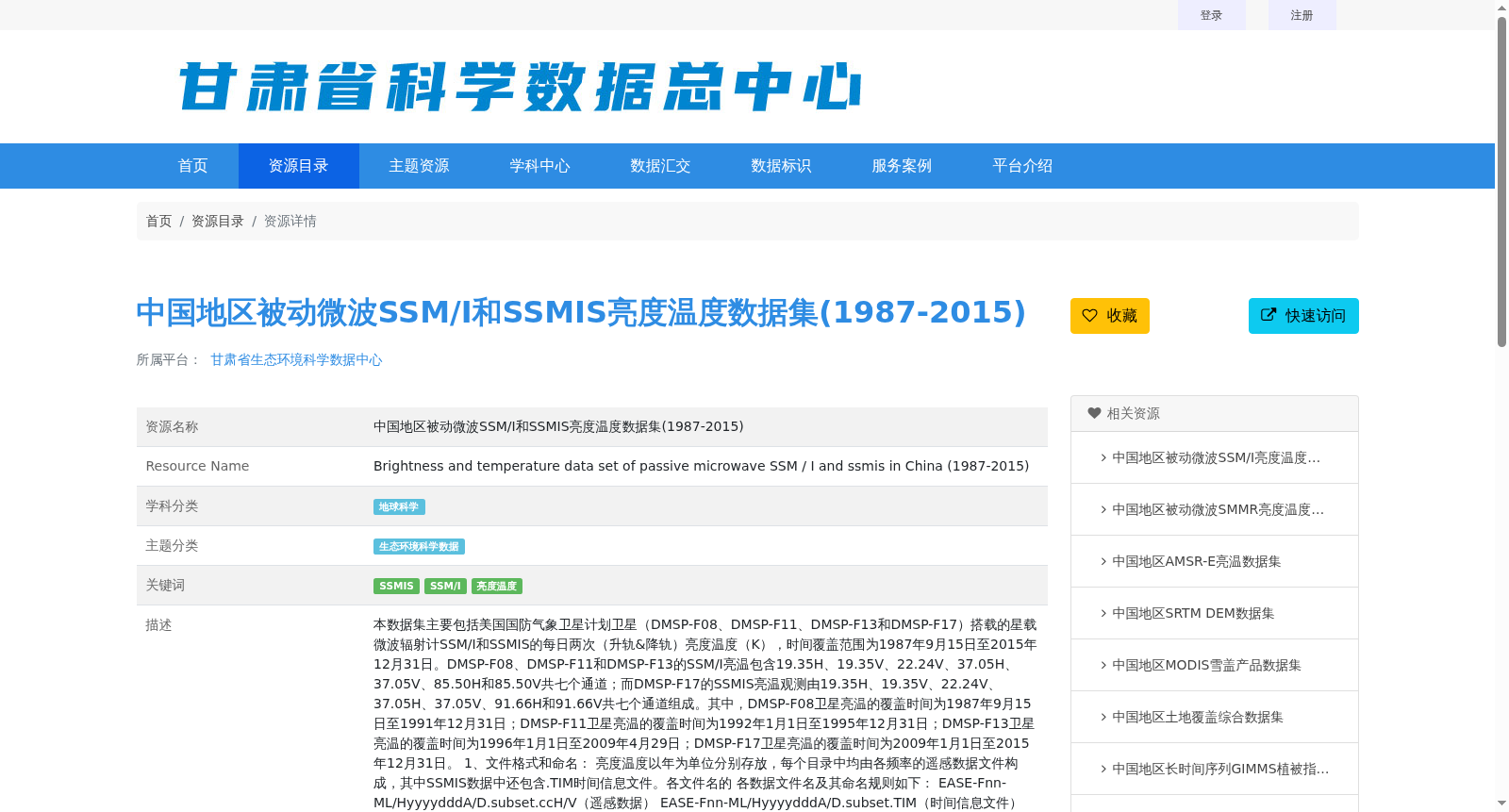
Task: Click chevron before 中国地区长时间序列GIMMS植被指
Action: tap(1103, 769)
